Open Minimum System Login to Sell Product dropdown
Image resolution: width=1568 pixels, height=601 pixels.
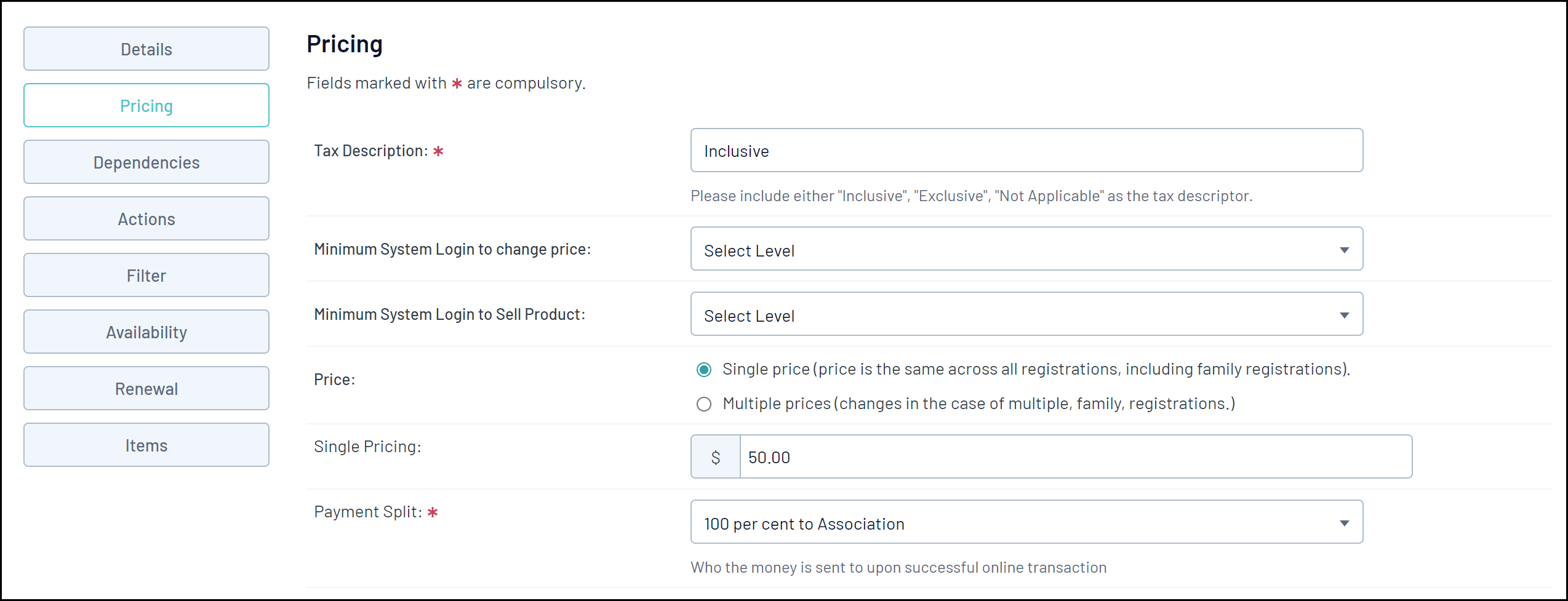[1026, 314]
